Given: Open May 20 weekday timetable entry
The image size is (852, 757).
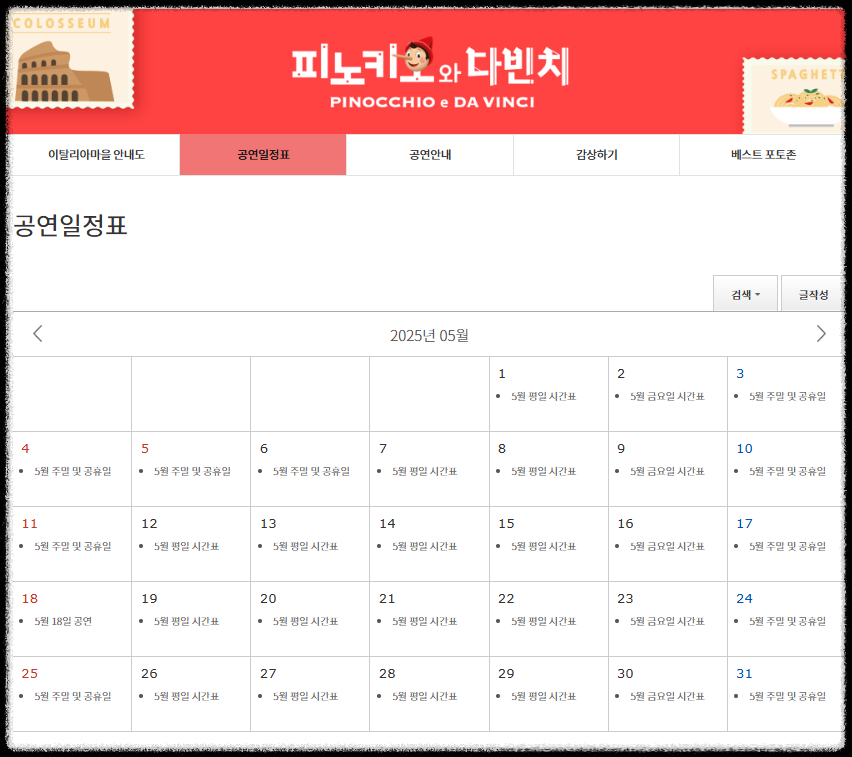Looking at the screenshot, I should point(305,621).
